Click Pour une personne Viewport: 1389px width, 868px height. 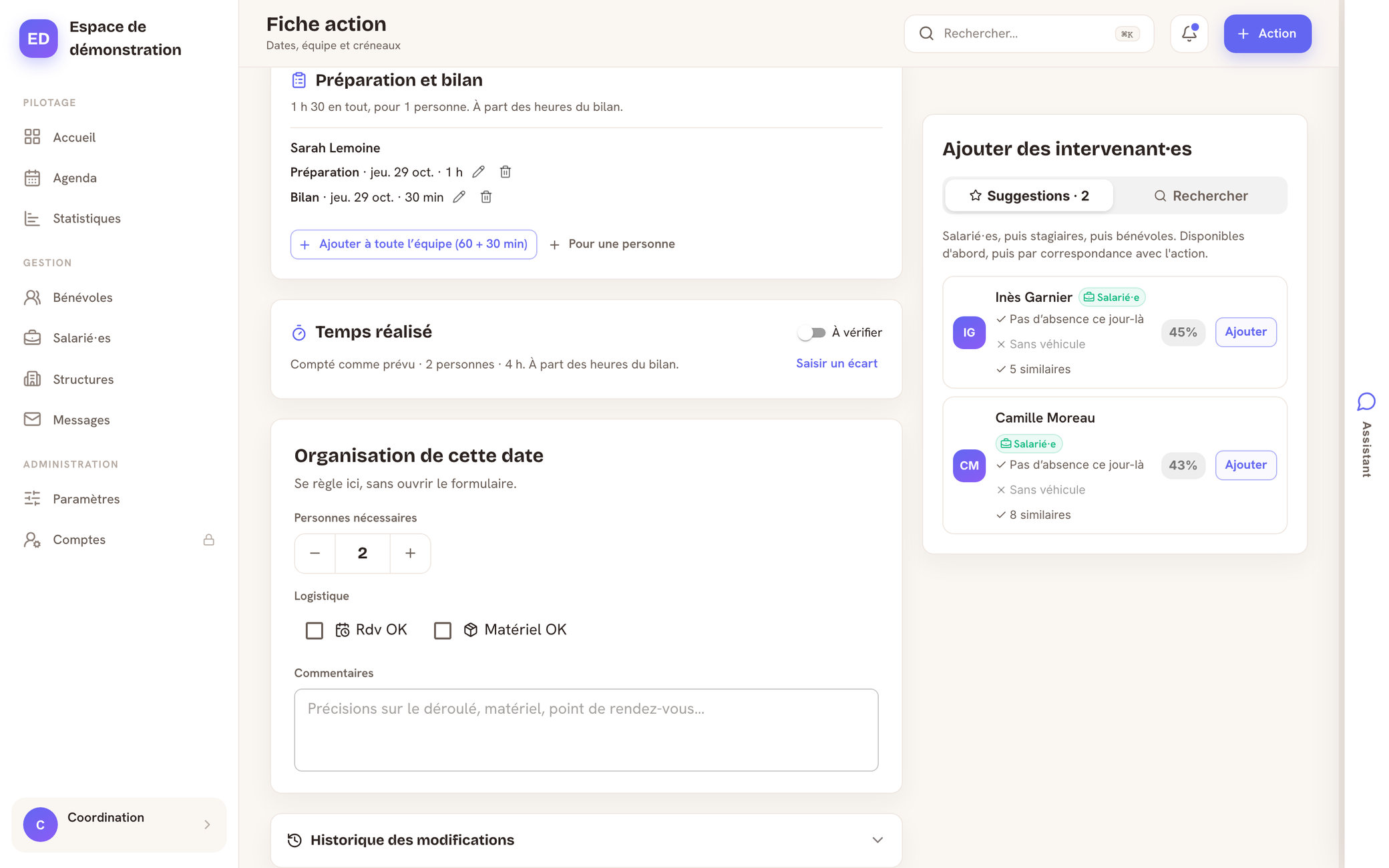coord(612,244)
